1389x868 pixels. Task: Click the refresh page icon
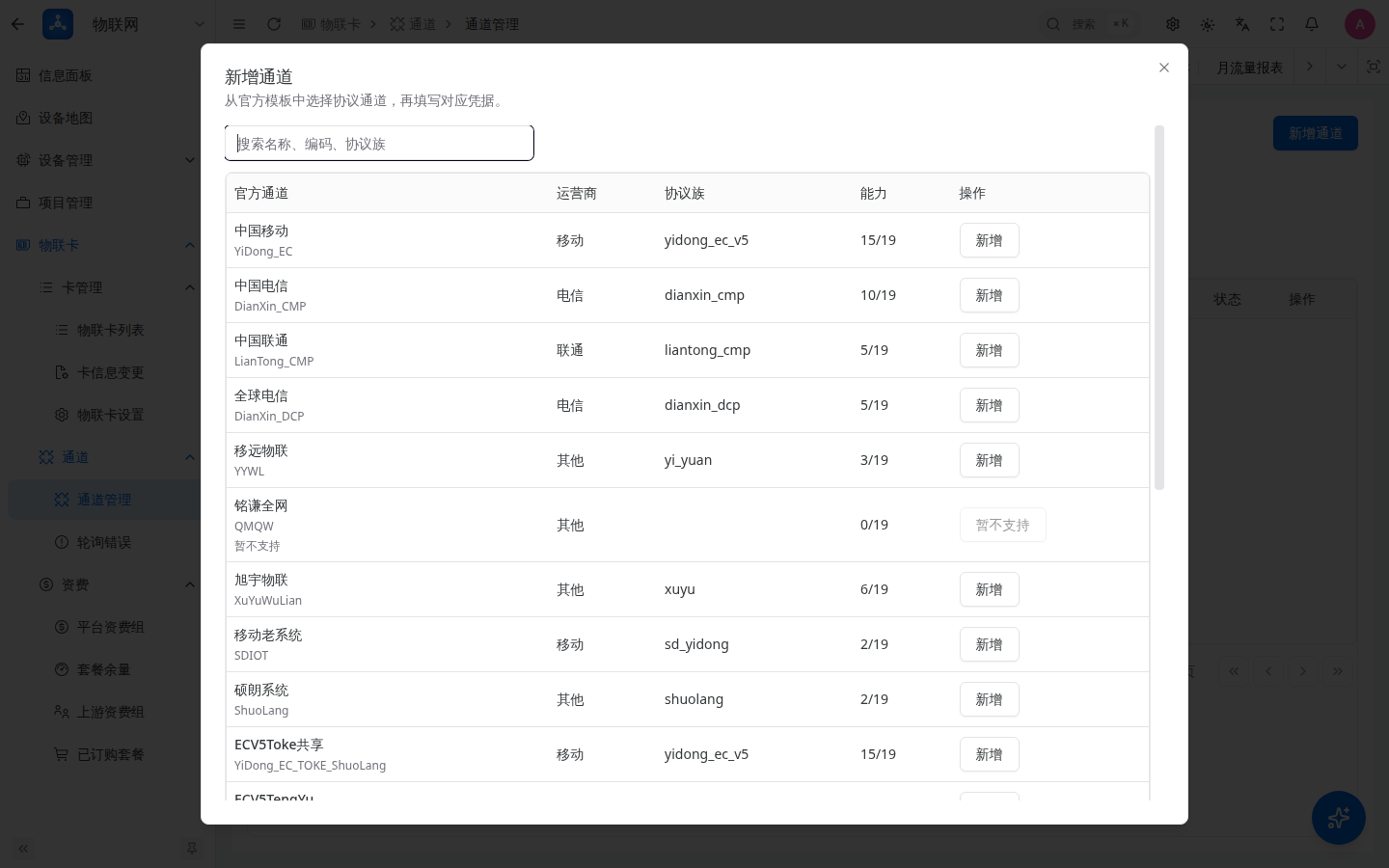[x=274, y=24]
